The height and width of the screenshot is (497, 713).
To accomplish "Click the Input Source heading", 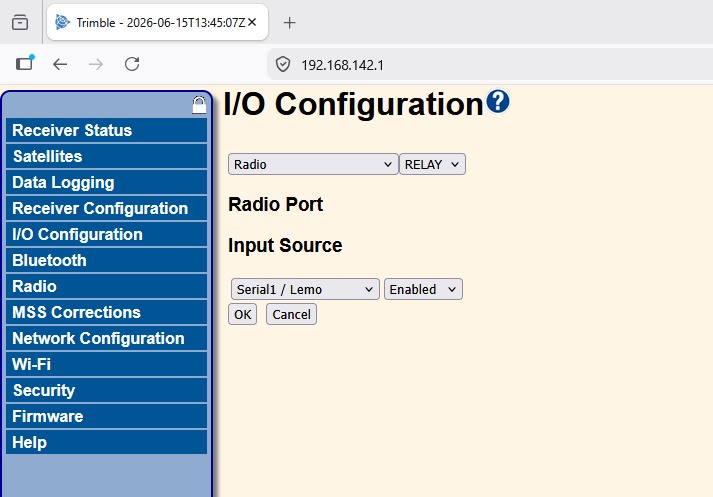I will (x=285, y=246).
